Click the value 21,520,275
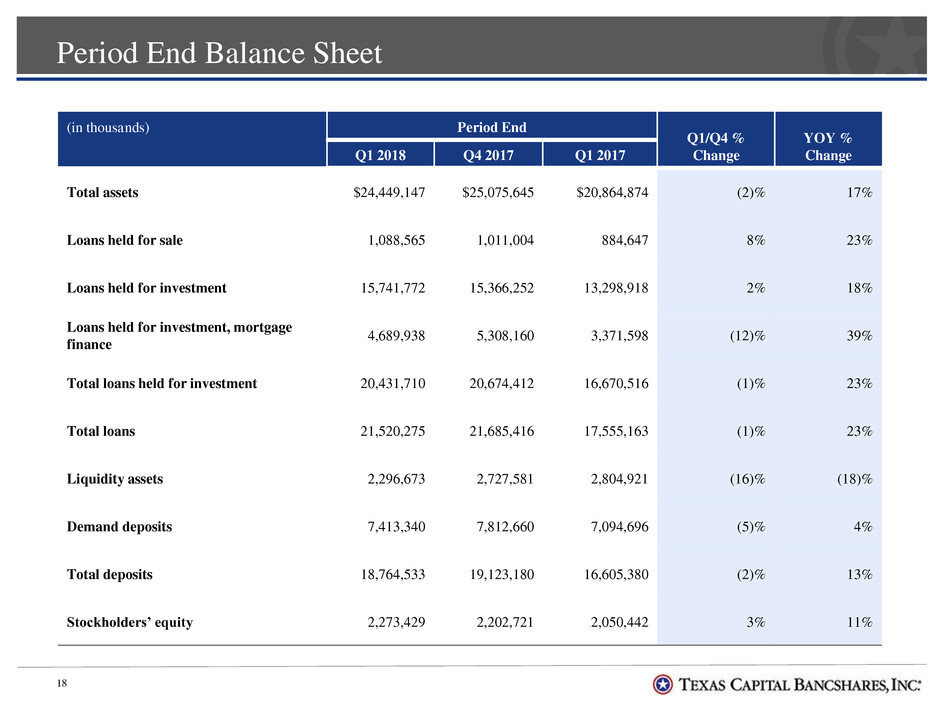 (393, 432)
